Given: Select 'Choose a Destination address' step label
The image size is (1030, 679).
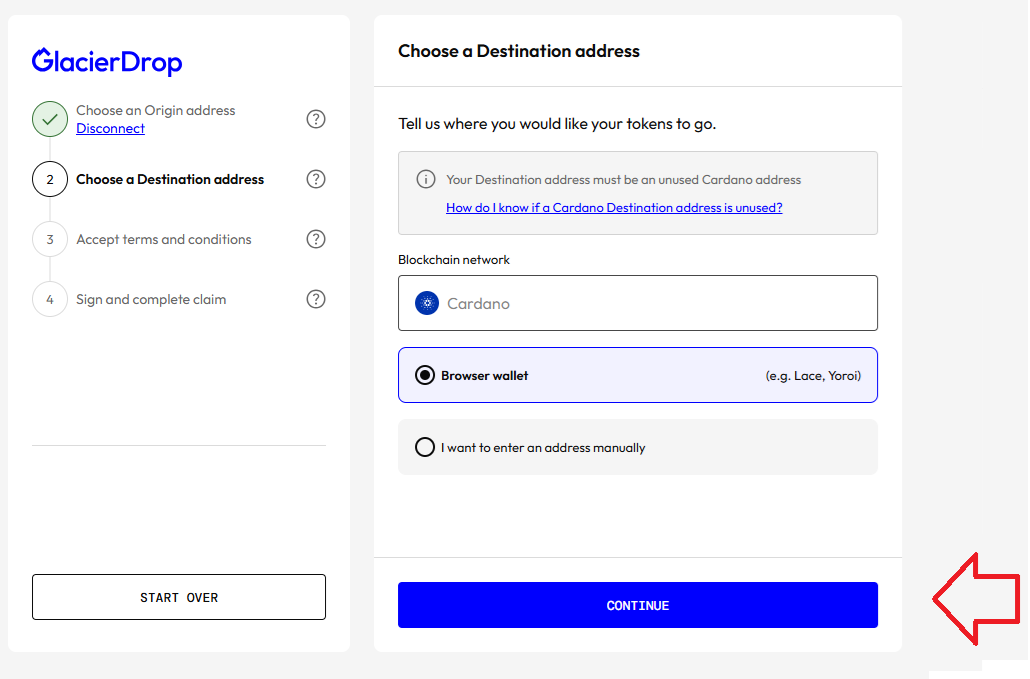Looking at the screenshot, I should click(x=170, y=179).
